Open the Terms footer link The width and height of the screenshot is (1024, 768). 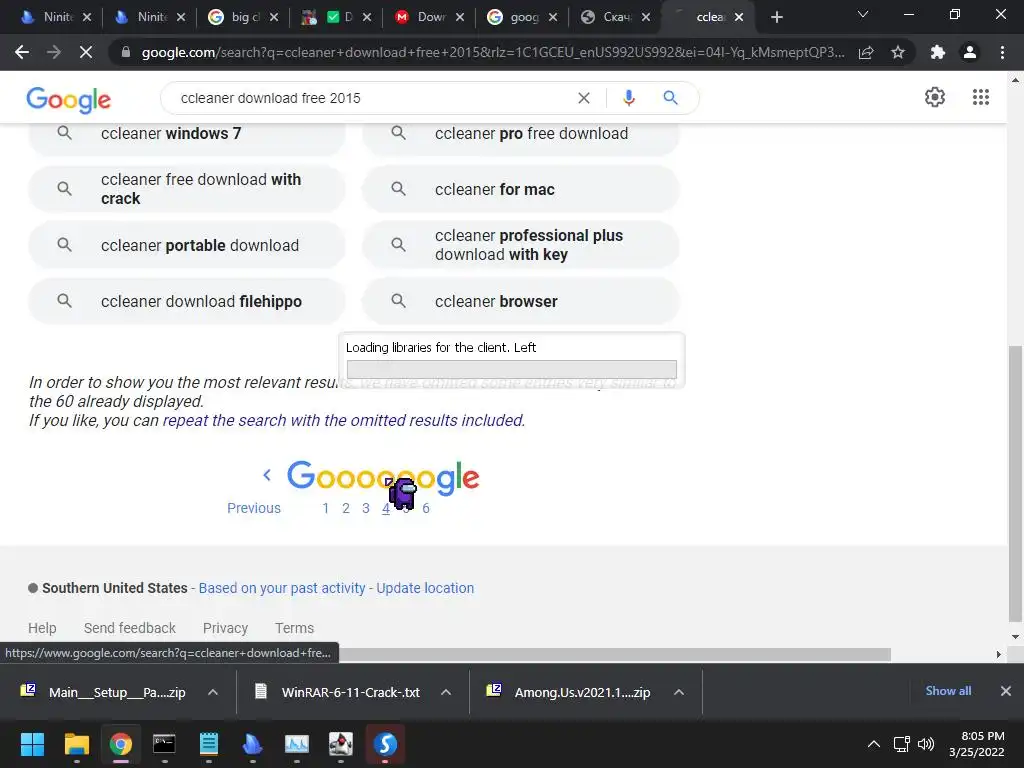pos(295,628)
